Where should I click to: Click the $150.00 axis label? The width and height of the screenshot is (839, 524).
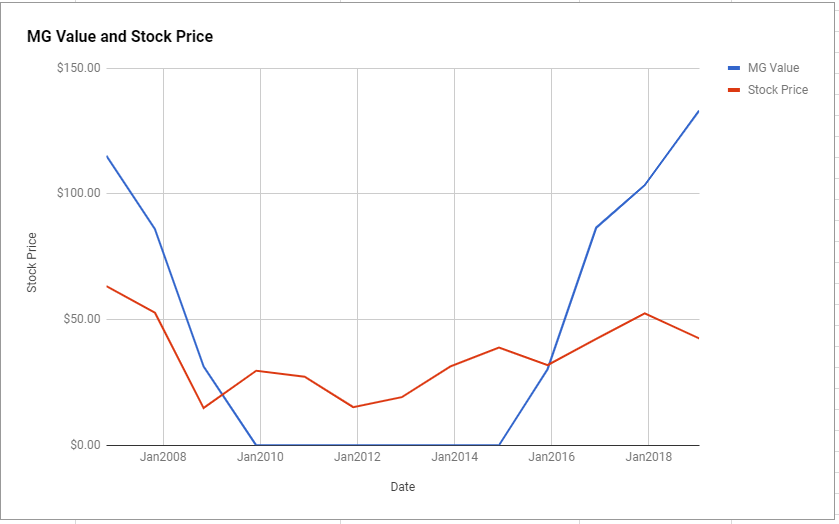(79, 68)
